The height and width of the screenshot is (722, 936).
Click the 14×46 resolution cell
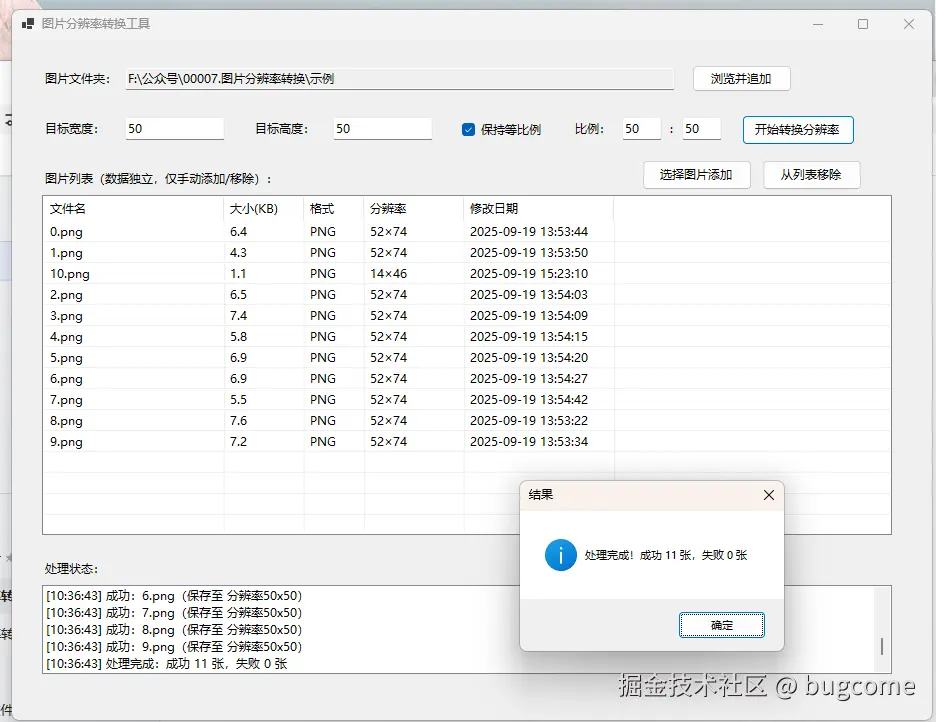(x=389, y=274)
